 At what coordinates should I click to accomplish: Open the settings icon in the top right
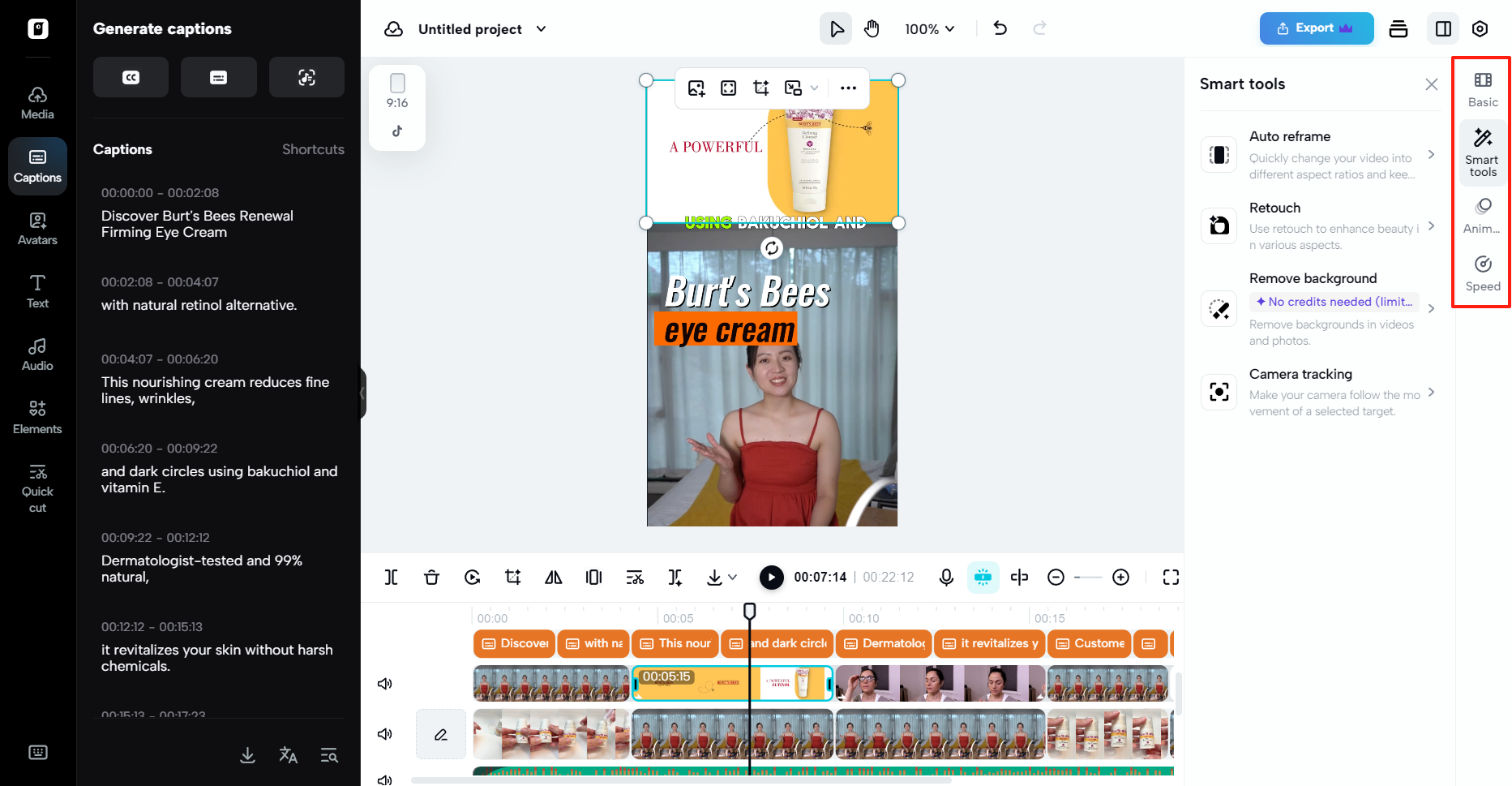click(x=1480, y=29)
